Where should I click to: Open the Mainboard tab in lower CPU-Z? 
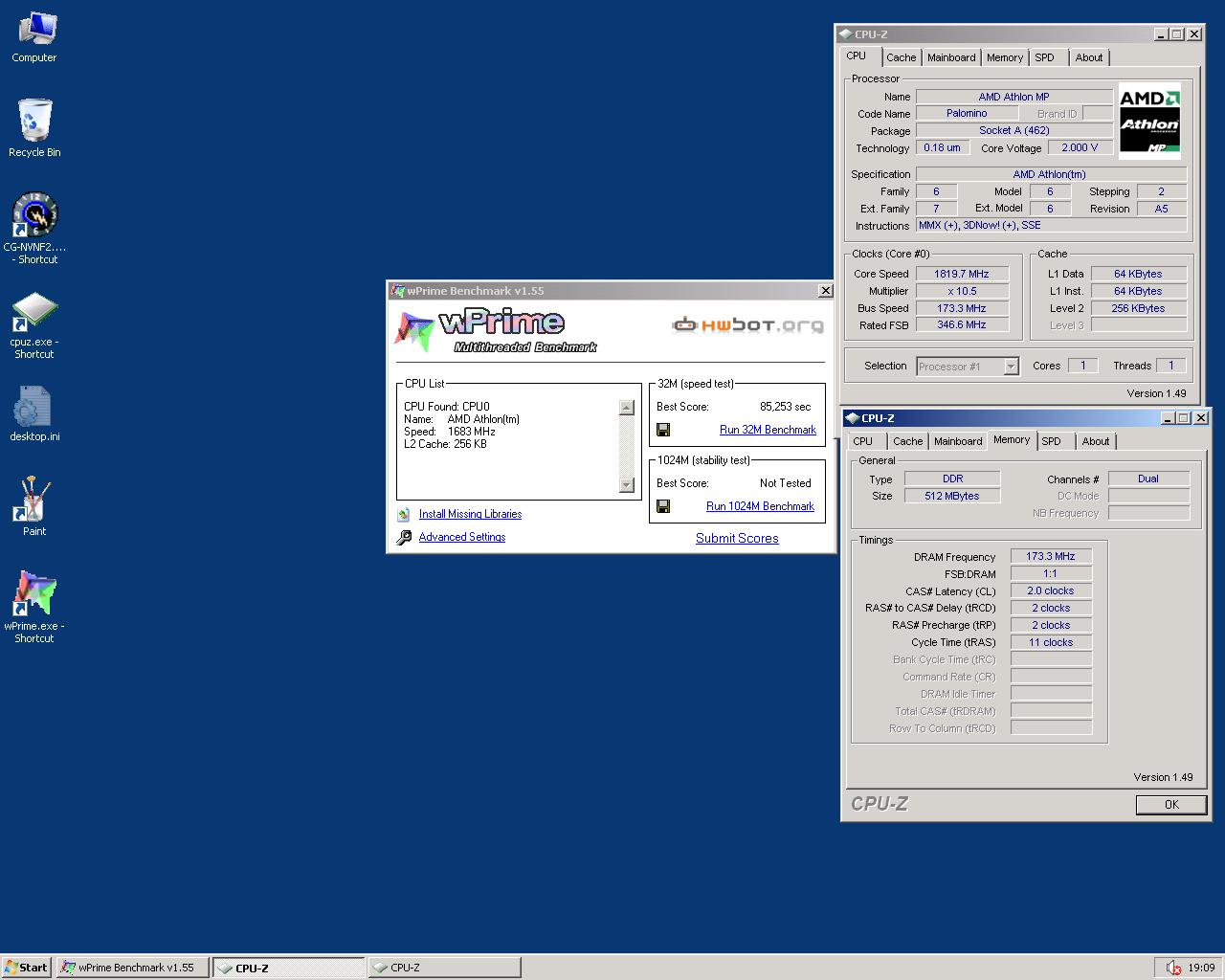[958, 441]
